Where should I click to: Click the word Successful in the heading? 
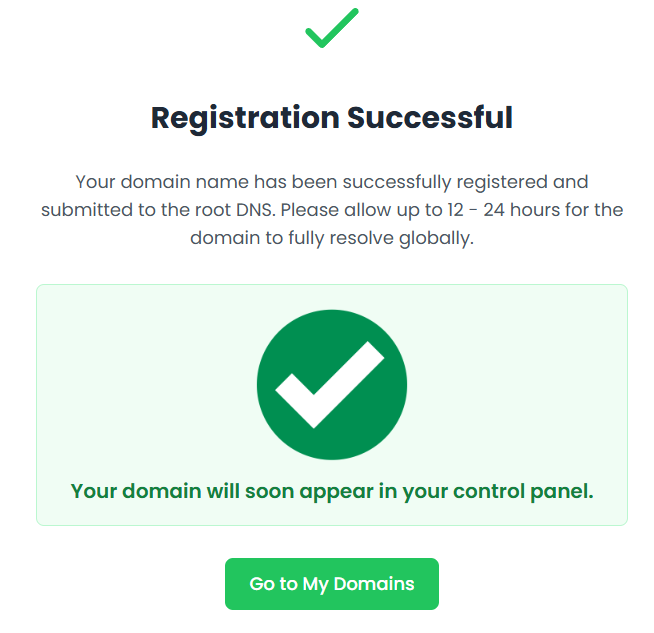(430, 118)
